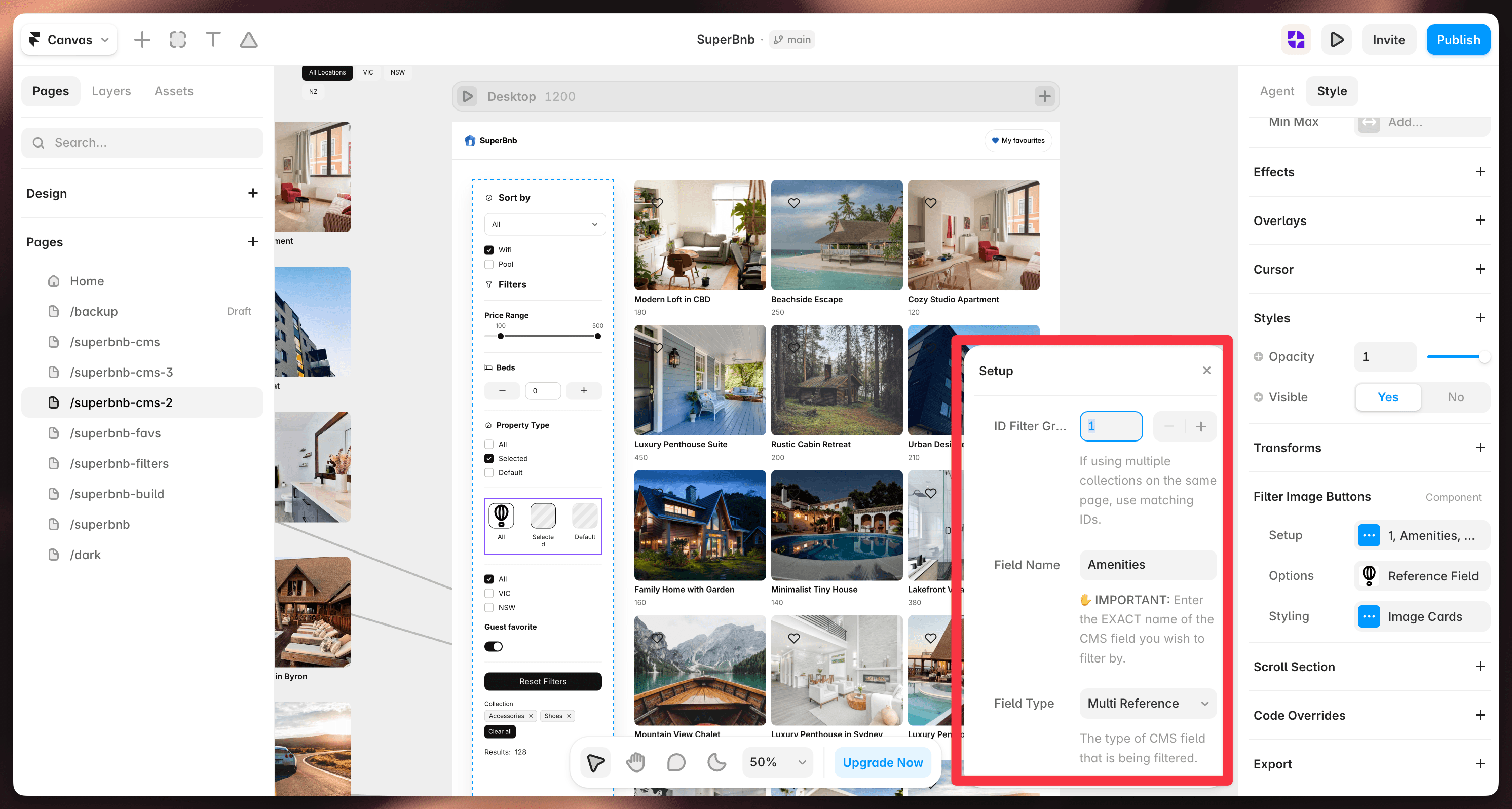The image size is (1512, 809).
Task: Click the Publish button
Action: tap(1458, 40)
